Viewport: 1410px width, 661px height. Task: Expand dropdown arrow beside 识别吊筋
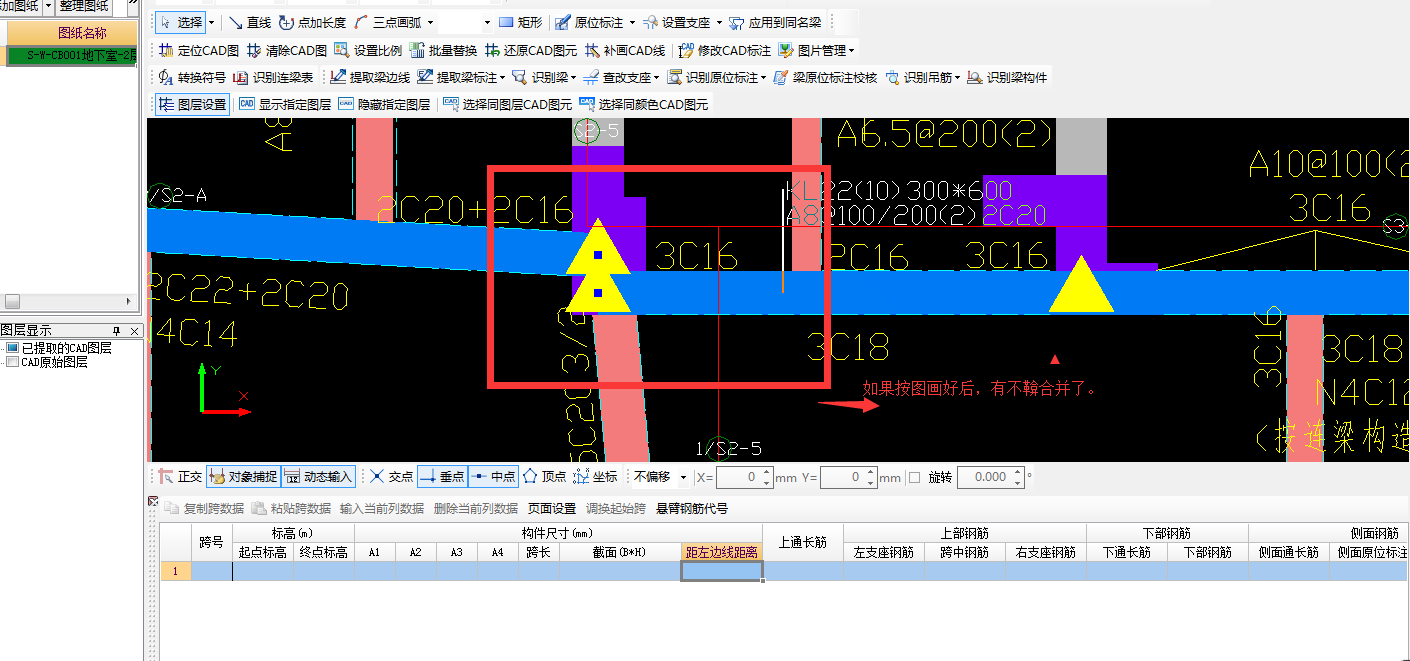click(x=957, y=77)
